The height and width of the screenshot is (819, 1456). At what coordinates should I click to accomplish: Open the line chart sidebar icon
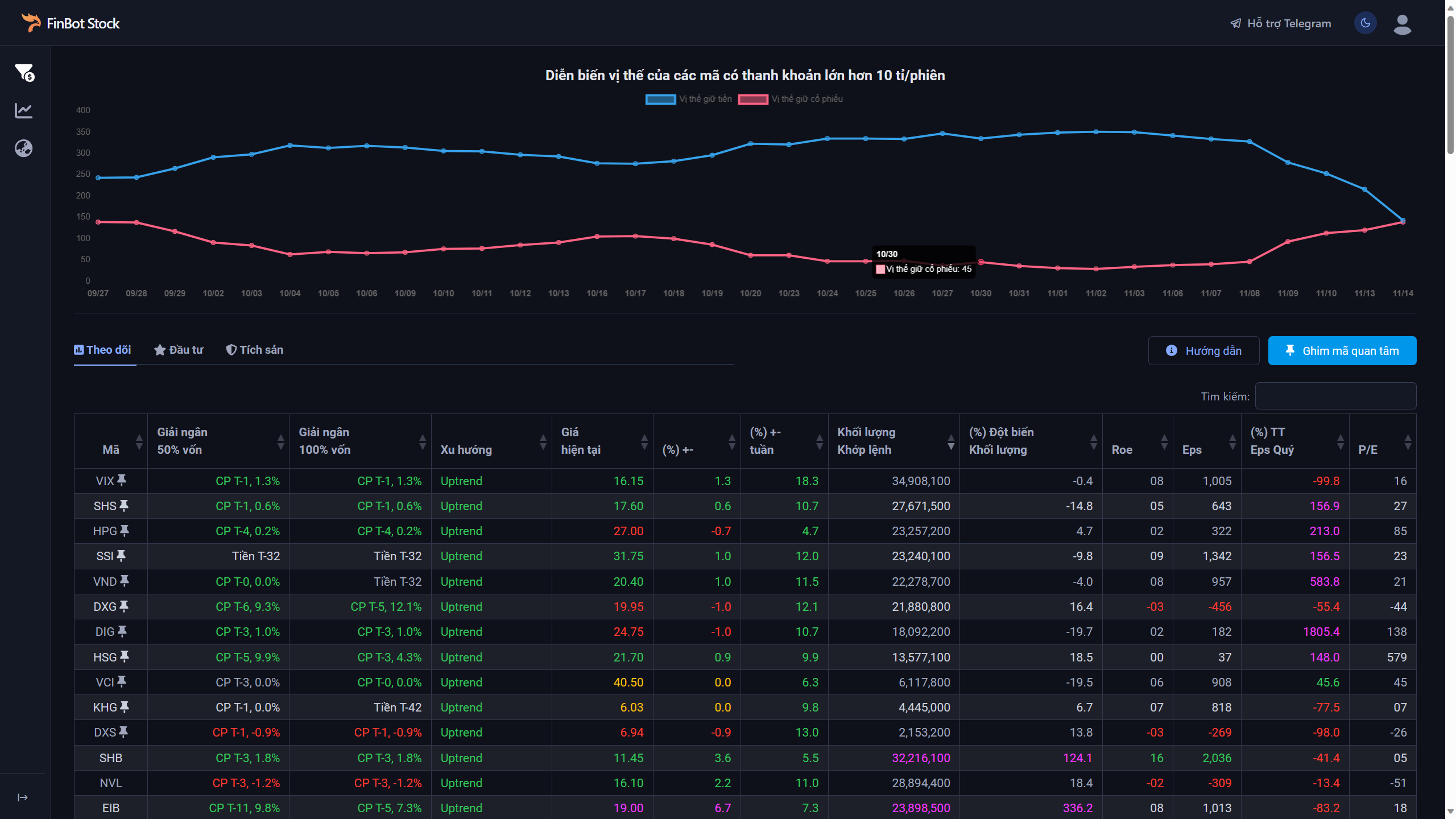coord(23,110)
